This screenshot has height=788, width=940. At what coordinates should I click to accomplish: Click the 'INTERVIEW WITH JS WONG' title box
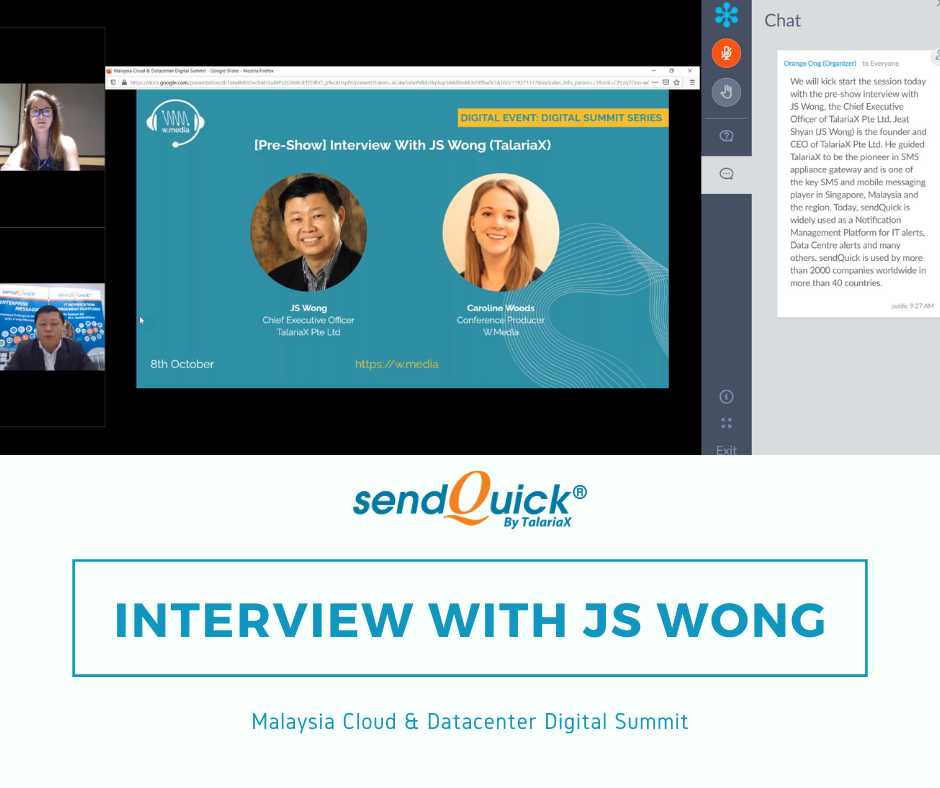(470, 618)
